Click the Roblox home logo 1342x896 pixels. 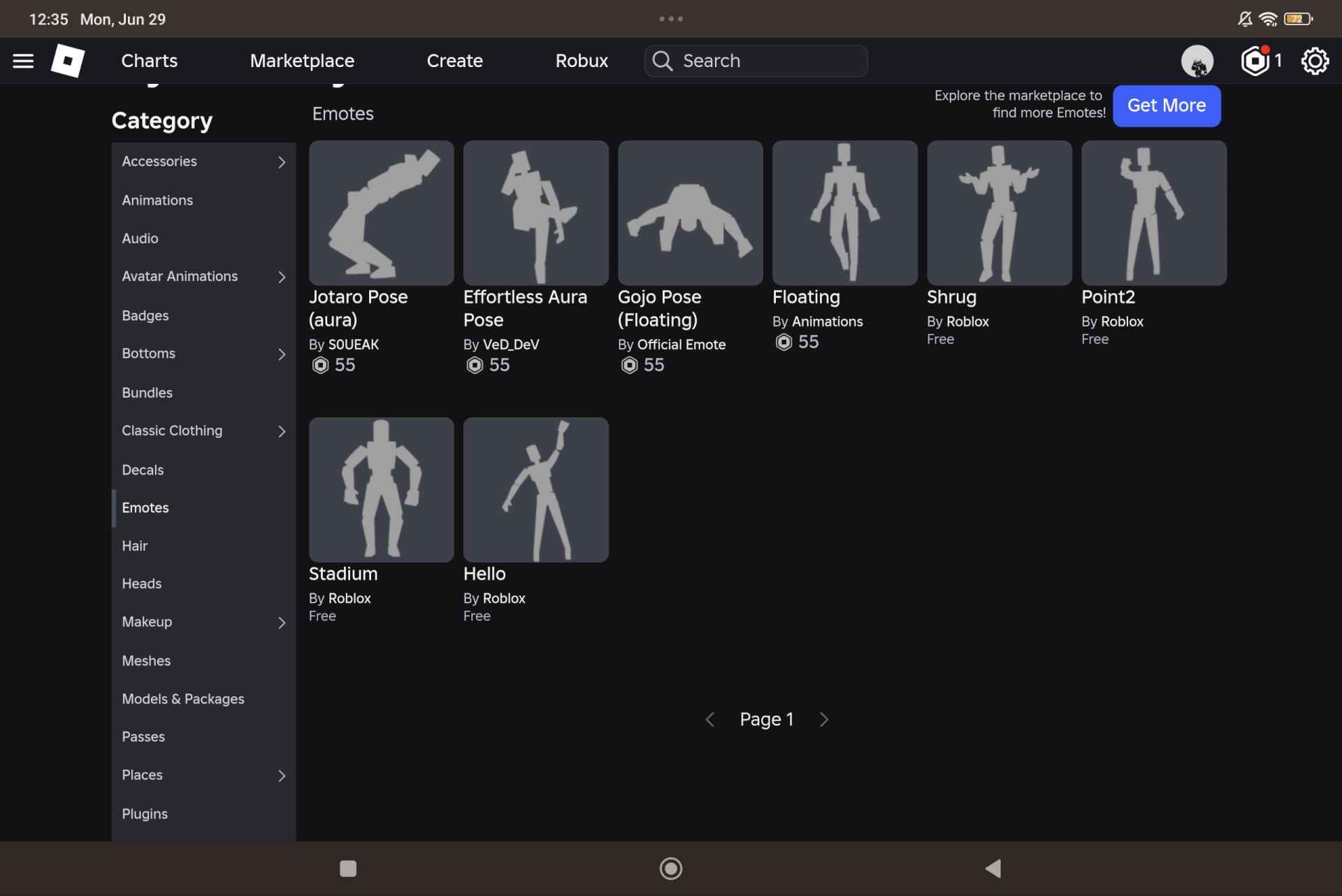click(x=68, y=61)
